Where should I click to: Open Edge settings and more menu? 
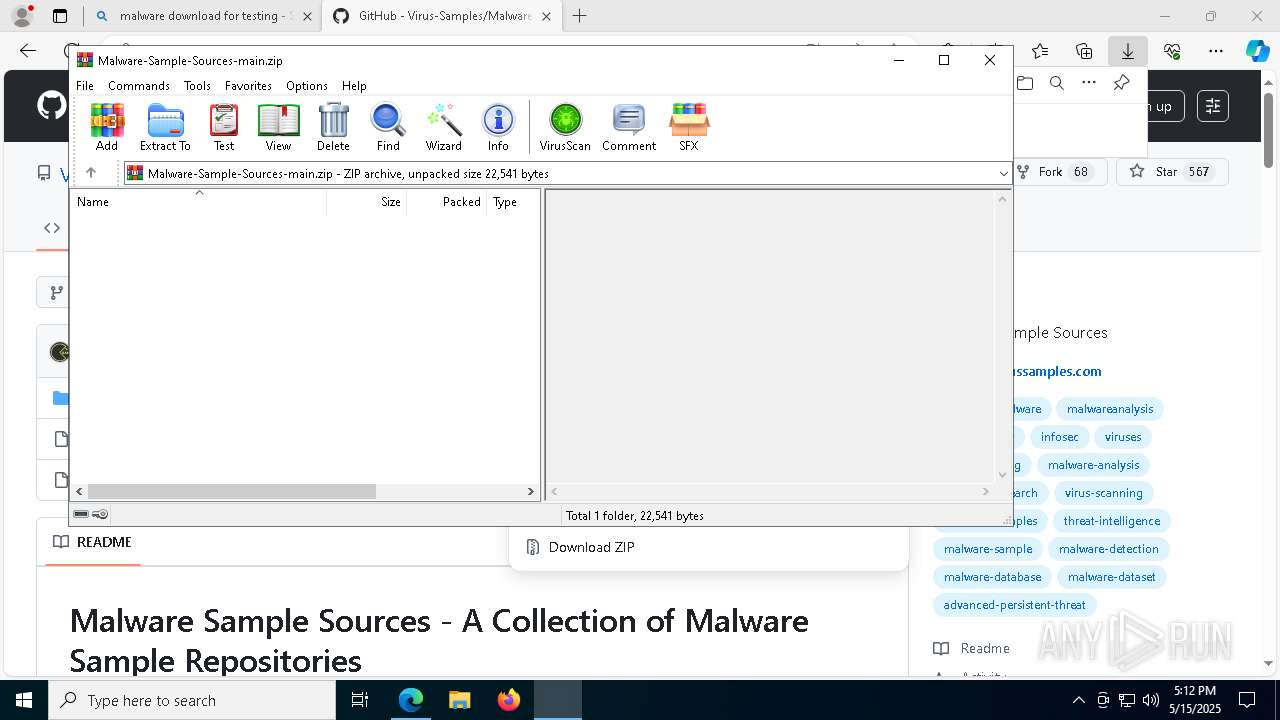point(1216,51)
